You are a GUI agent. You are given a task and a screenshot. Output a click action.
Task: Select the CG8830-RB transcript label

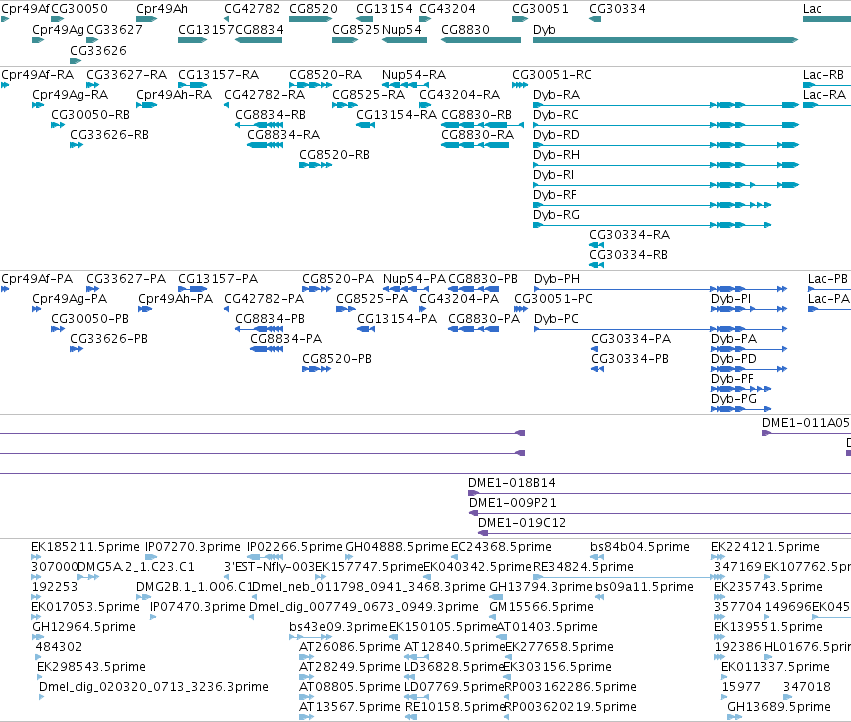pos(477,115)
